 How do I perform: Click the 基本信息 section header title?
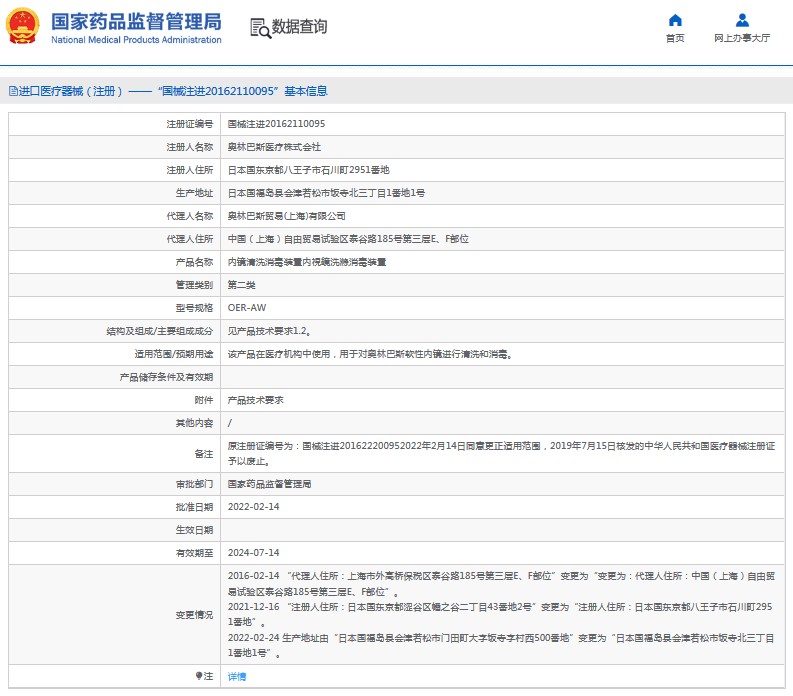pos(305,91)
